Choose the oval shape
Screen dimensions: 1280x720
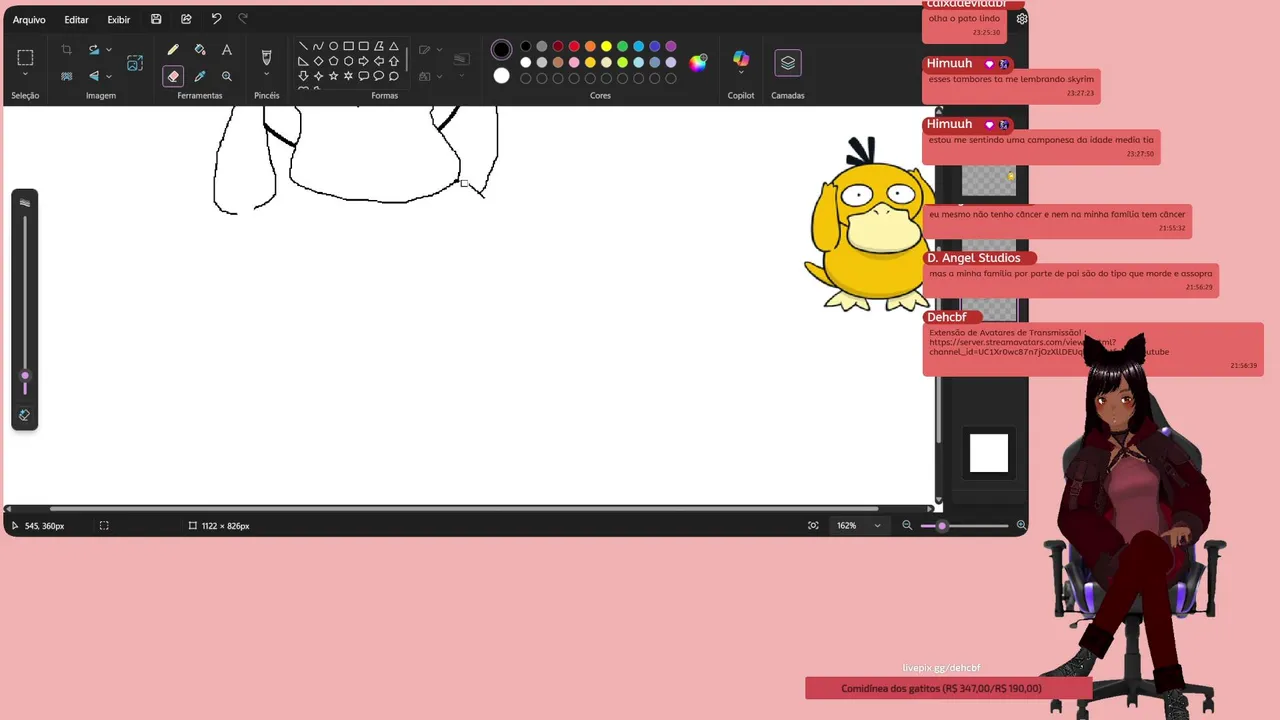click(x=333, y=46)
